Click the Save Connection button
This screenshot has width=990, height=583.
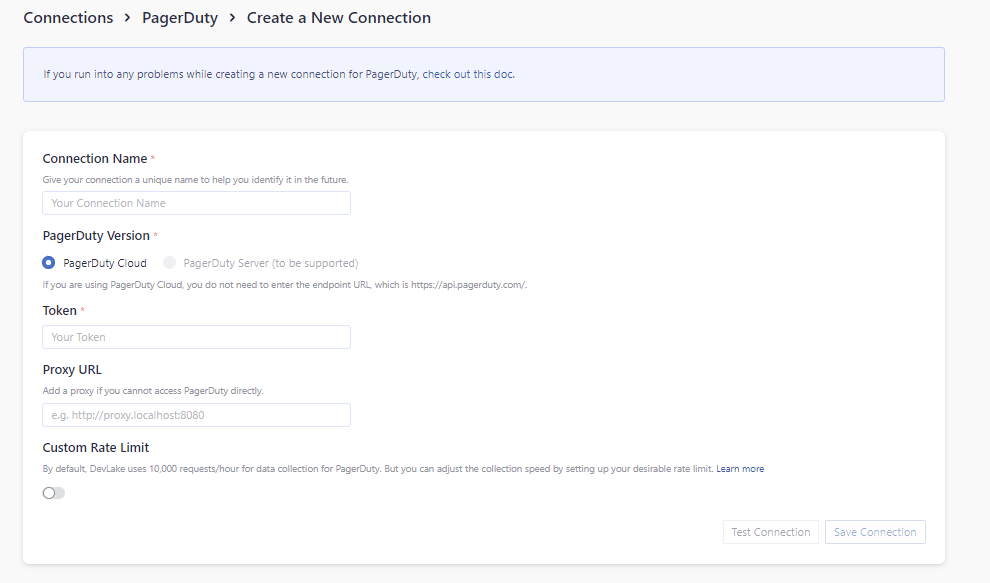(874, 531)
